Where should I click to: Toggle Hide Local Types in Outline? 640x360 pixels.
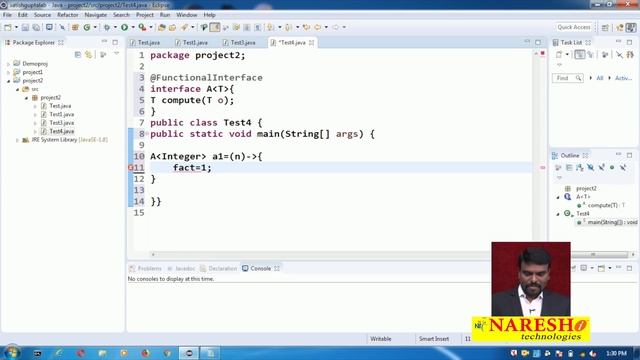click(623, 167)
